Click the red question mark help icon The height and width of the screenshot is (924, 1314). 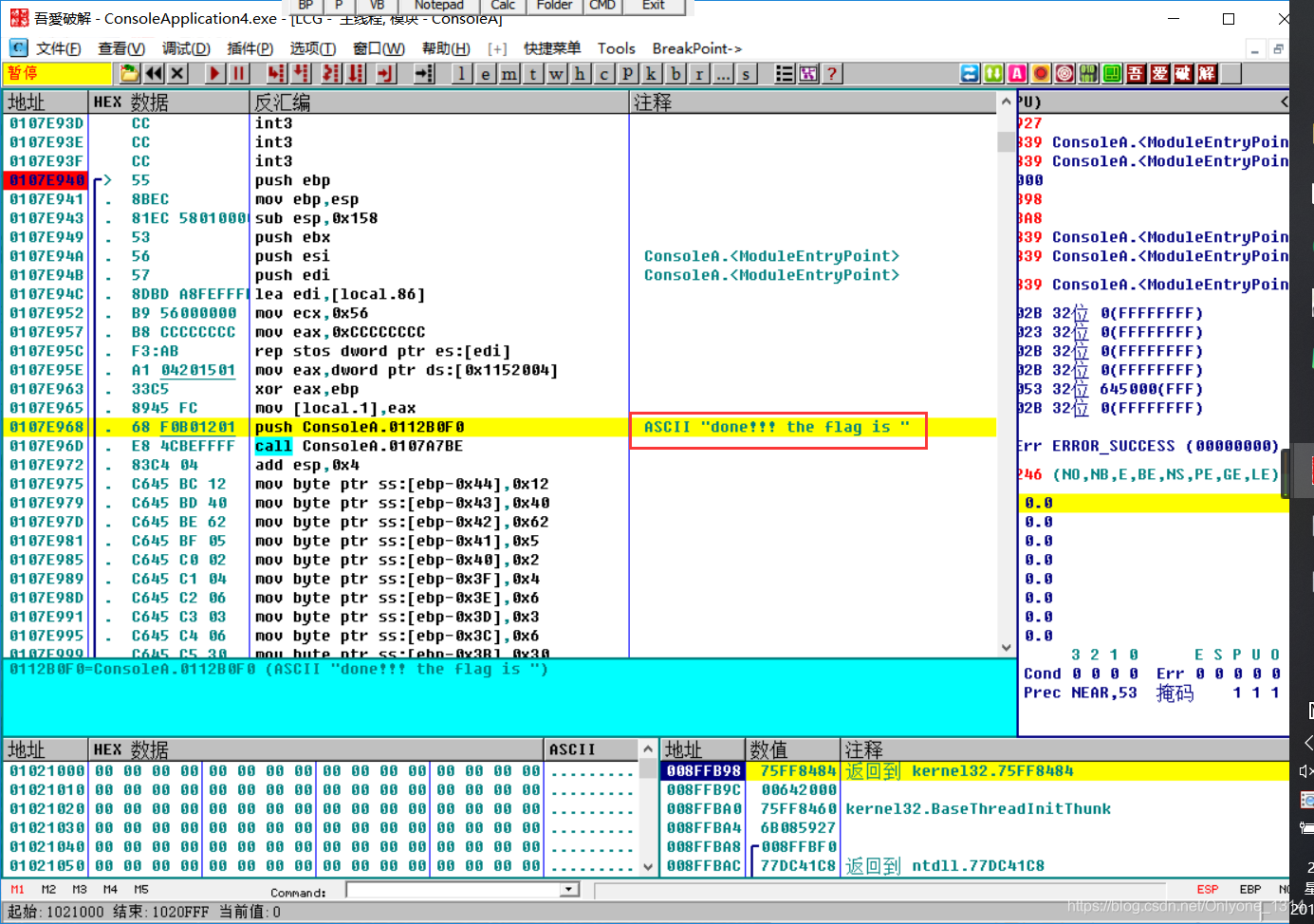(x=832, y=73)
